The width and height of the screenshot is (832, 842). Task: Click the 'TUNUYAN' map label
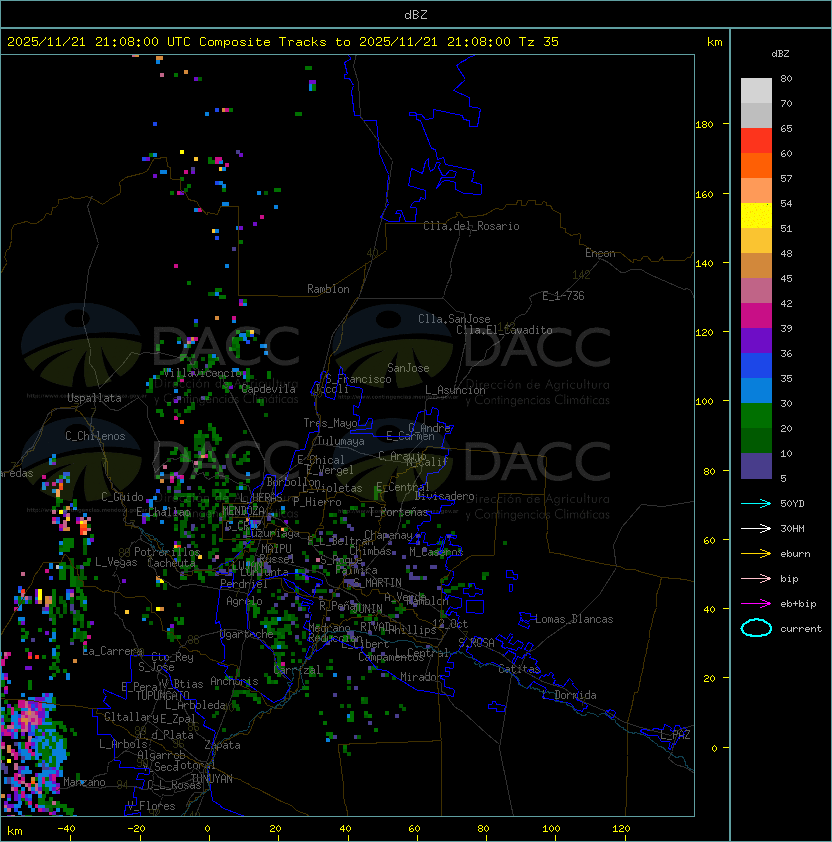pyautogui.click(x=212, y=779)
